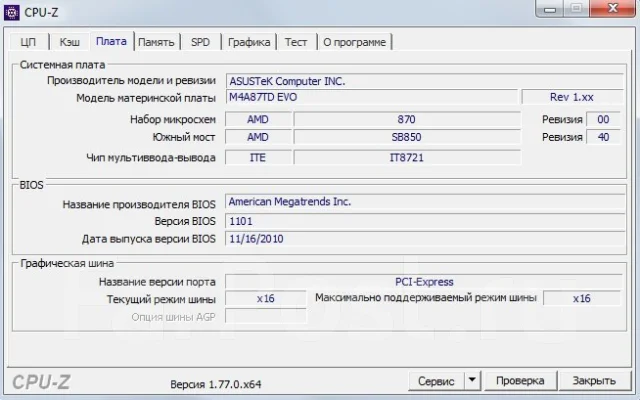Click the Текущий режим шины label
The width and height of the screenshot is (640, 400).
point(161,299)
